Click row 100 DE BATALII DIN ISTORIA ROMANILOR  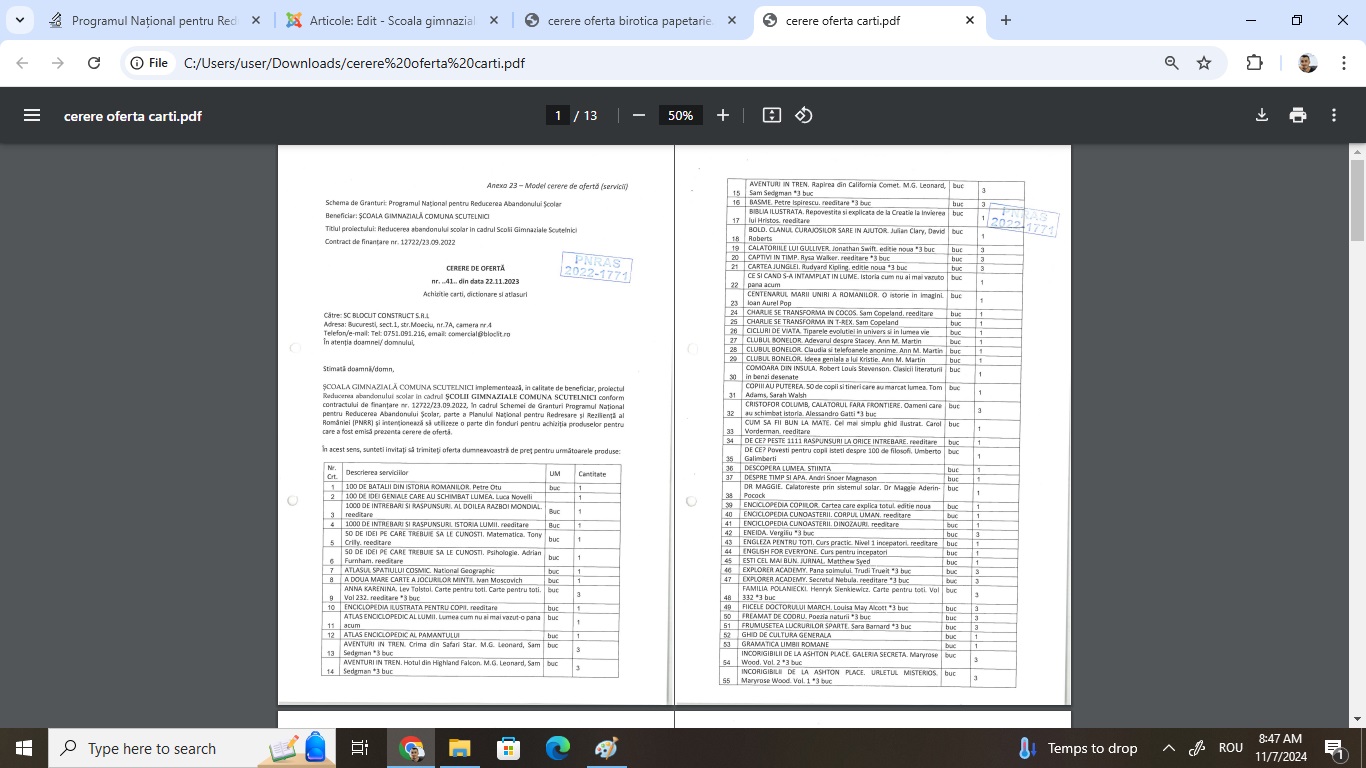click(x=471, y=487)
